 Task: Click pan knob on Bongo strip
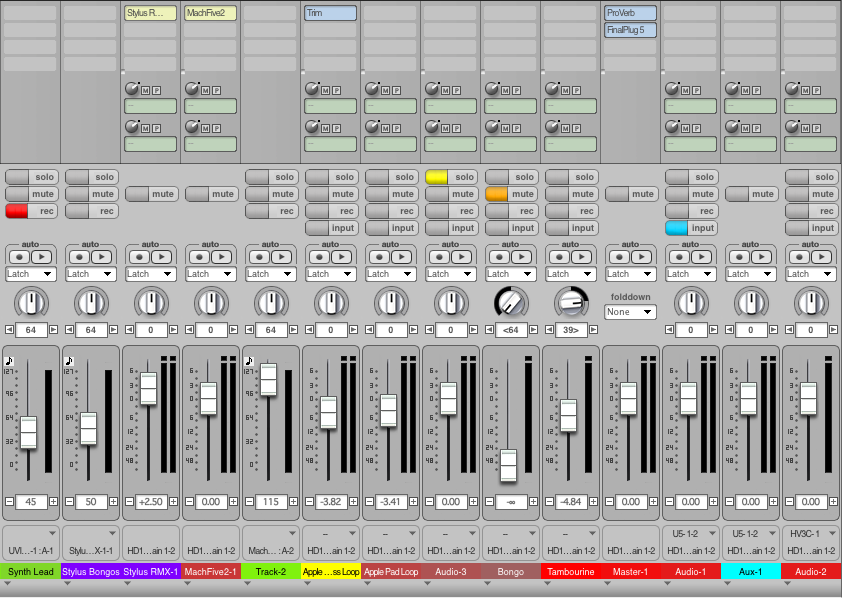[511, 302]
